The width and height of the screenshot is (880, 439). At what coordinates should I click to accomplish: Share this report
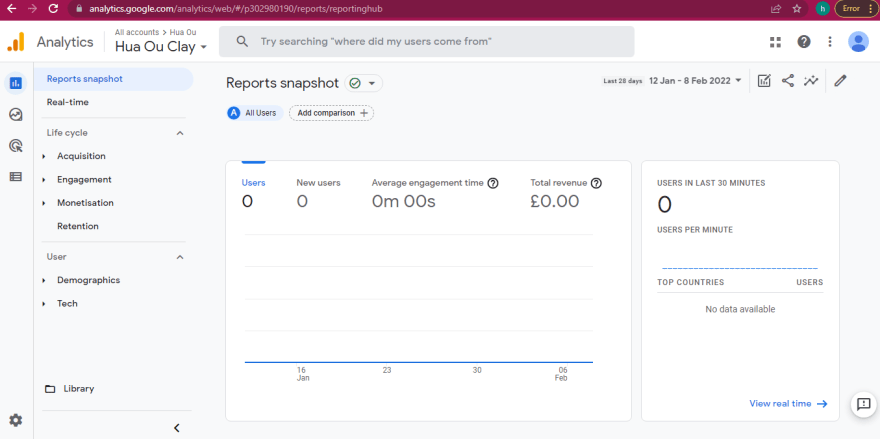click(x=788, y=81)
